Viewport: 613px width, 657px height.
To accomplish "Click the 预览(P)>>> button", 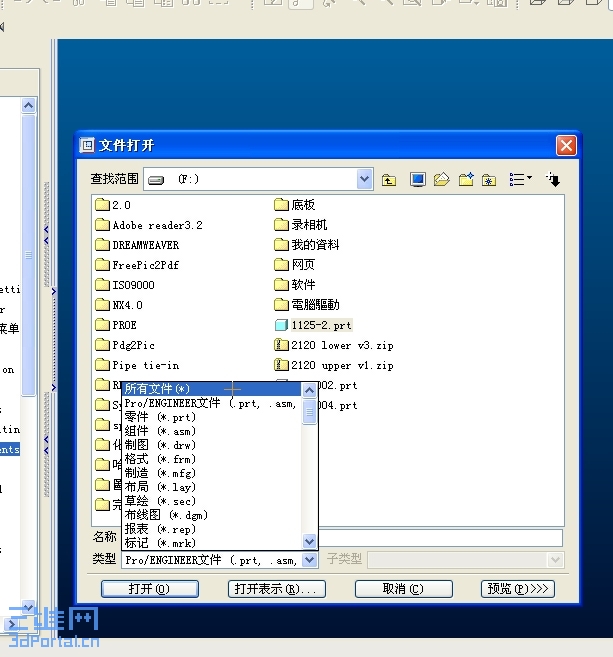I will pyautogui.click(x=518, y=589).
